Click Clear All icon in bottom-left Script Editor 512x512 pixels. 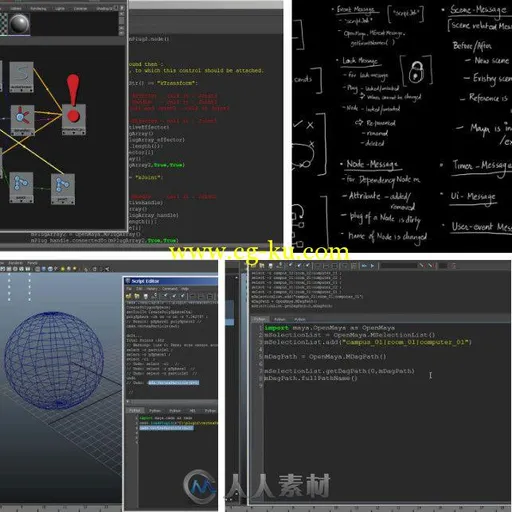click(x=183, y=296)
